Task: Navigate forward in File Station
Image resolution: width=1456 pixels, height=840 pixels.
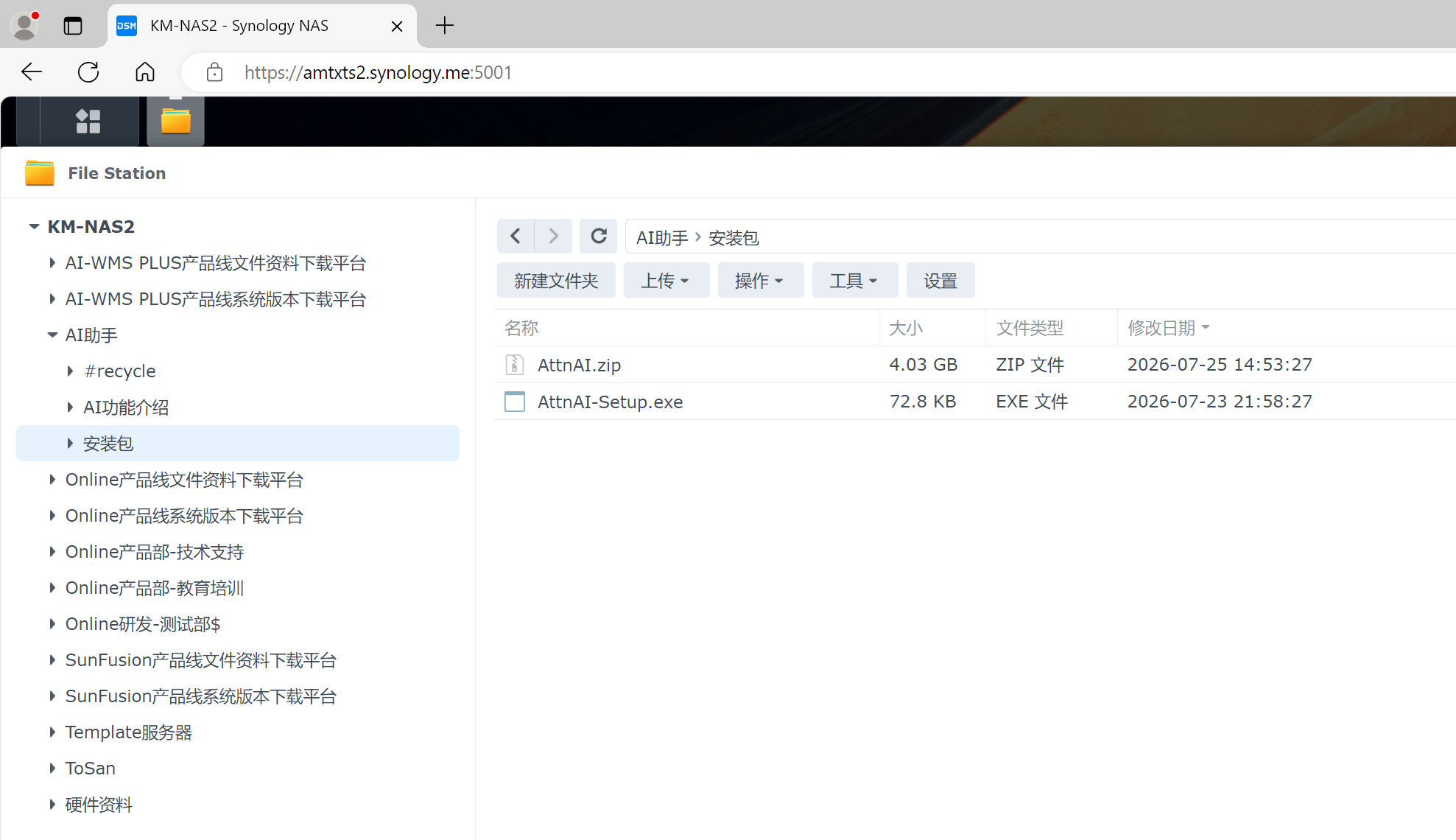Action: point(553,237)
